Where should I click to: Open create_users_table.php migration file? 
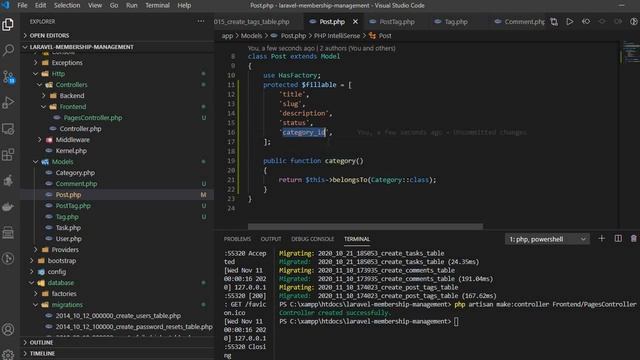(x=118, y=316)
